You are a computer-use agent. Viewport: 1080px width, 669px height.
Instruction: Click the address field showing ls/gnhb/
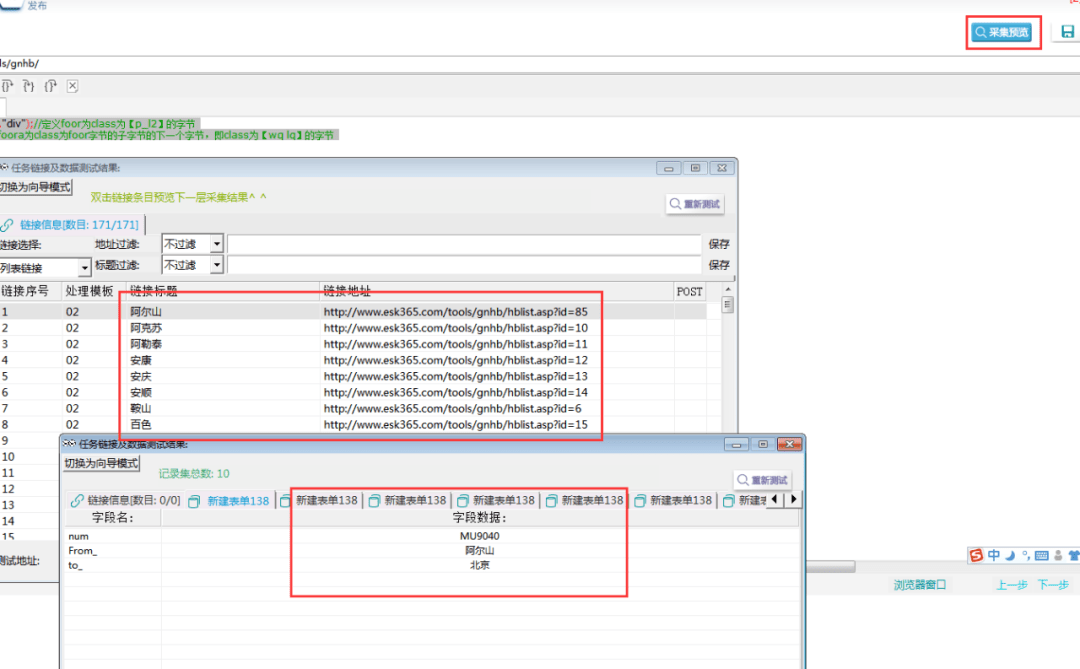[x=540, y=63]
